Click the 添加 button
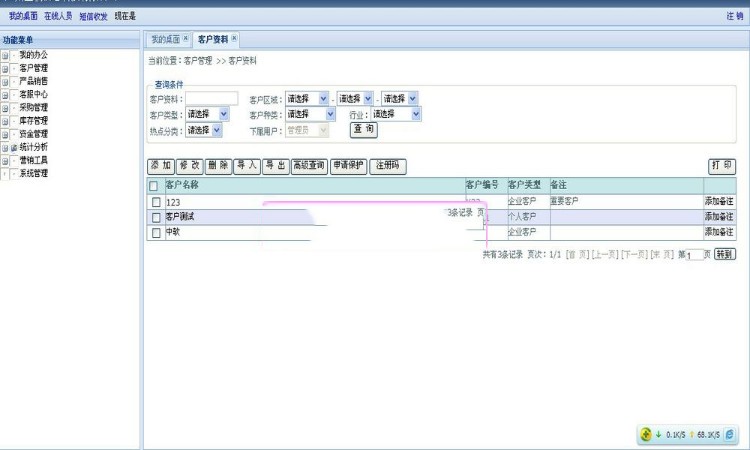750x450 pixels. [x=161, y=166]
